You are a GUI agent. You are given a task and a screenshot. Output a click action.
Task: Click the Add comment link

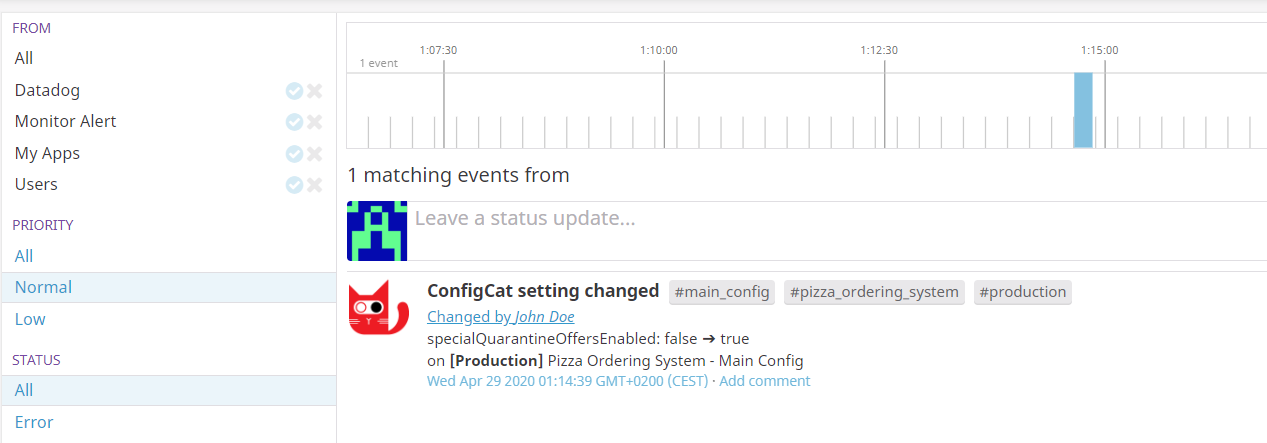coord(764,381)
